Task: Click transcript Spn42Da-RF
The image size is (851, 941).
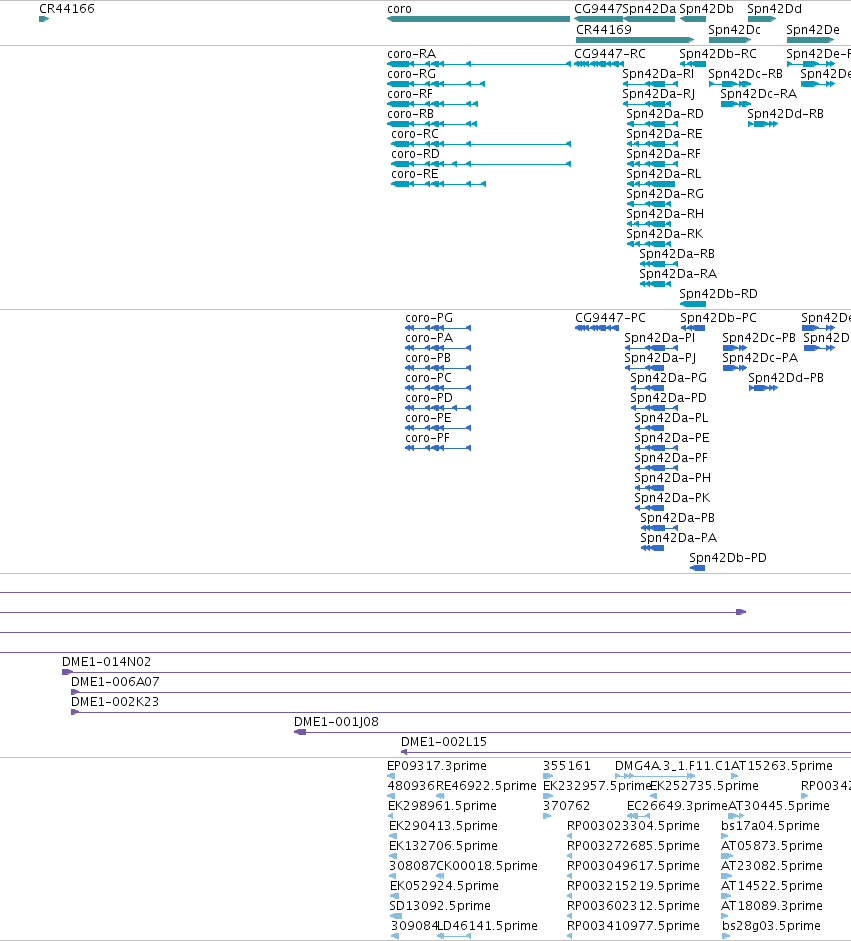Action: pos(663,154)
